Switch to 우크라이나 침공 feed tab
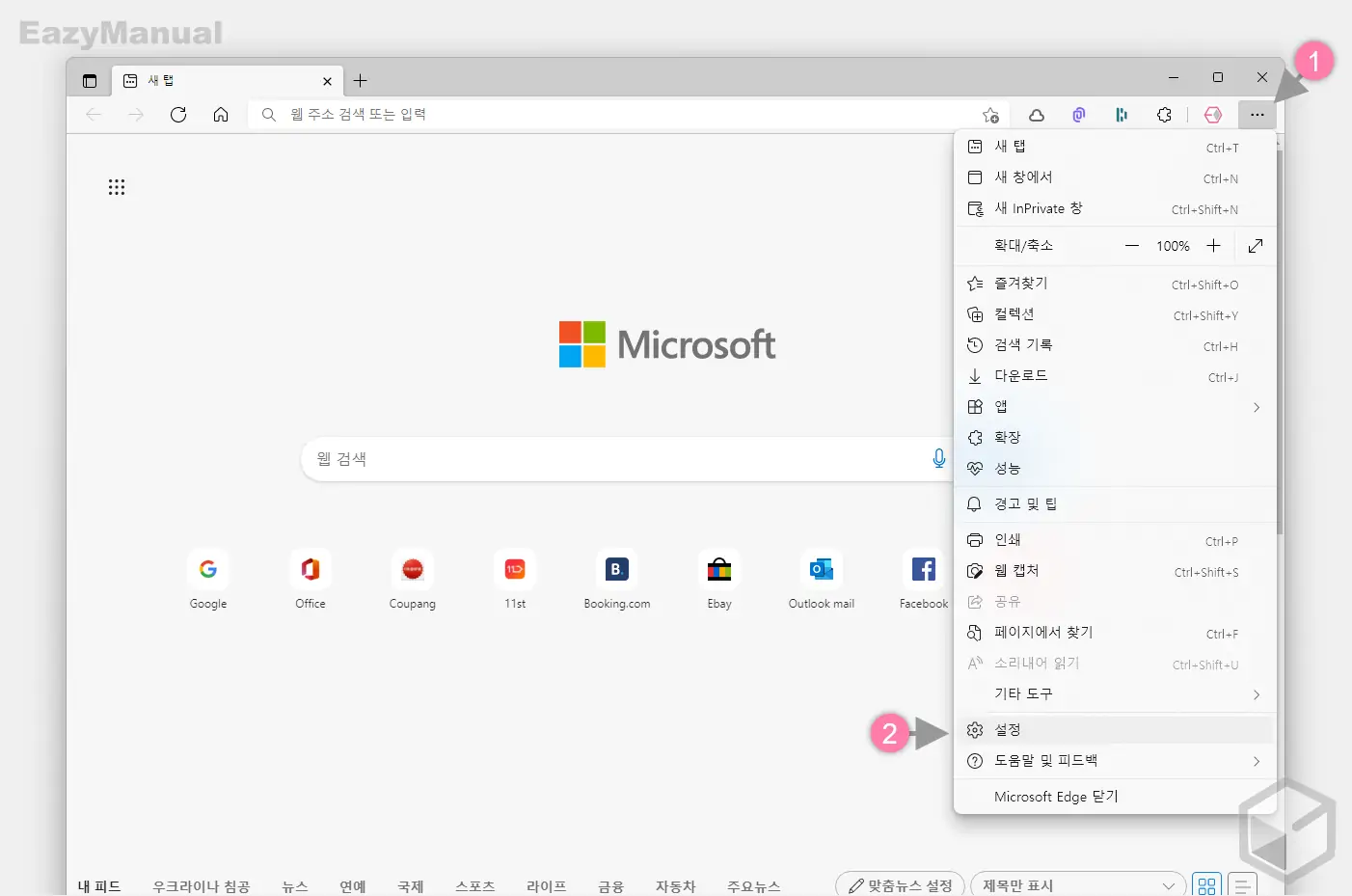This screenshot has height=896, width=1352. coord(201,885)
